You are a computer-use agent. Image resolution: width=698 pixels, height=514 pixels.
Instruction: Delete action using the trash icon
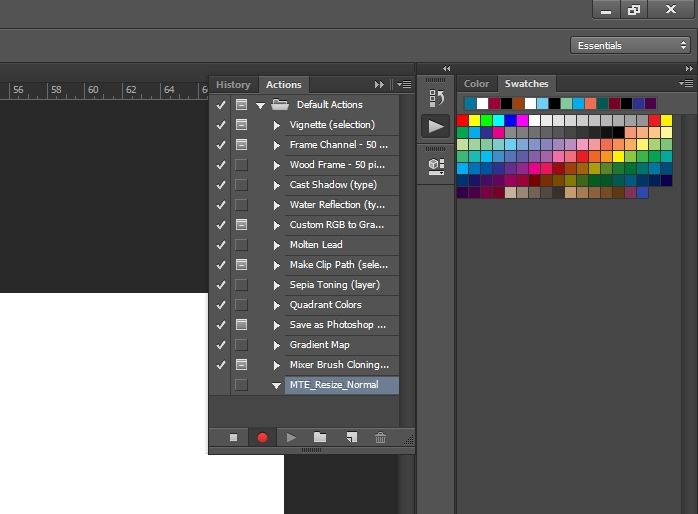[x=380, y=437]
